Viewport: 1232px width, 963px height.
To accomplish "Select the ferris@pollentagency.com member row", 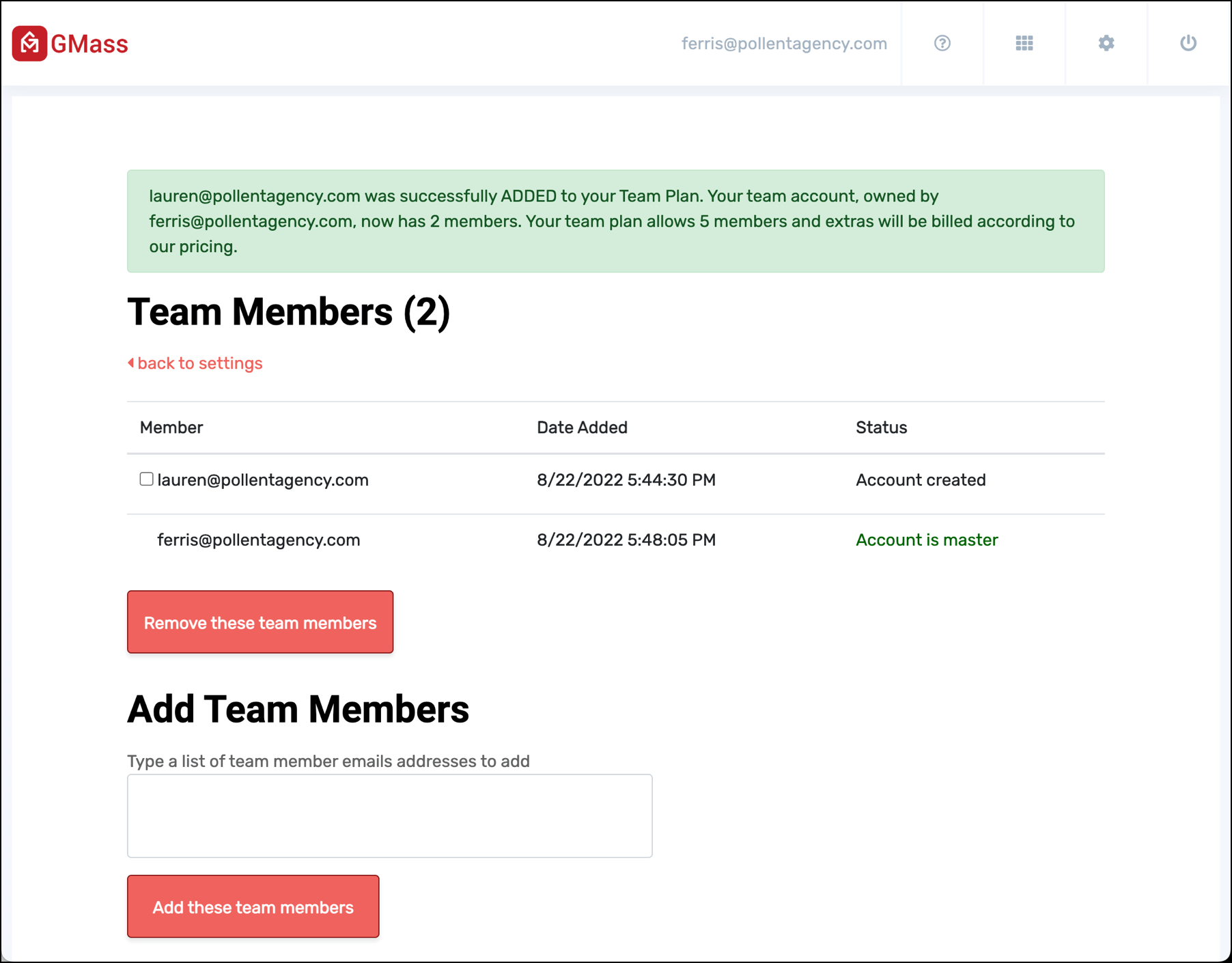I will [x=615, y=540].
